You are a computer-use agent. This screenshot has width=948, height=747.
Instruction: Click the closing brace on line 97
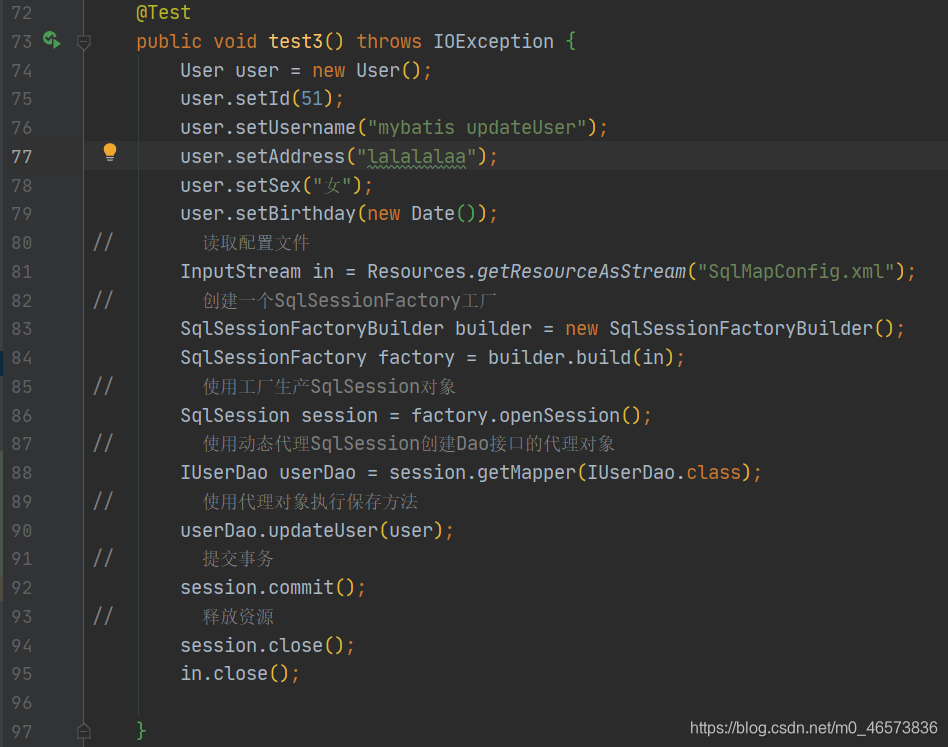[141, 731]
